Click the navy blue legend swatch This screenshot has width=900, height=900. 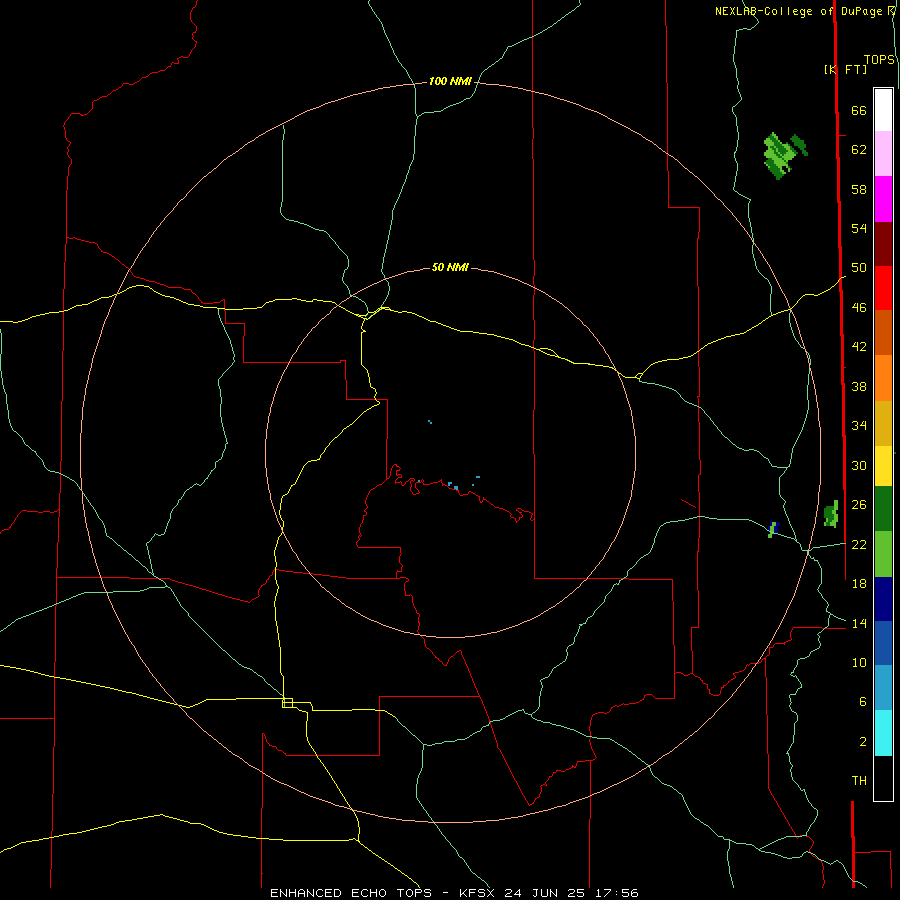coord(883,599)
